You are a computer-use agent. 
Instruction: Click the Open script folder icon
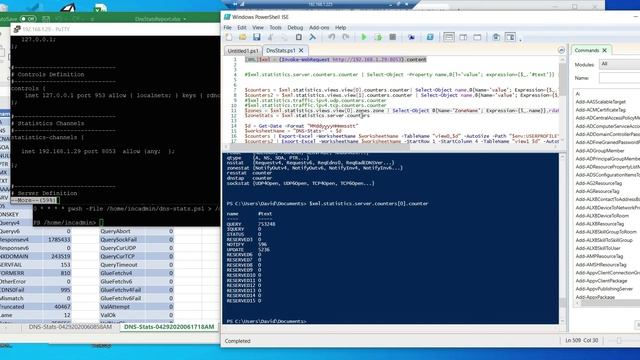[x=242, y=37]
